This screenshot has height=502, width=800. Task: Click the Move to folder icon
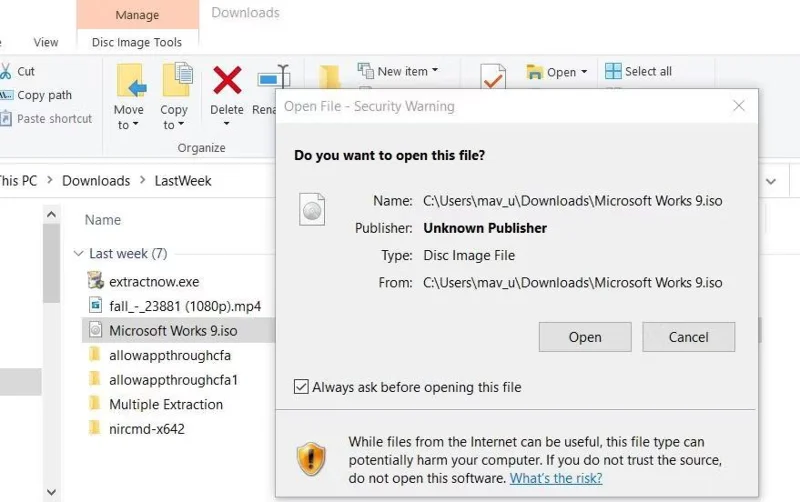pos(131,81)
